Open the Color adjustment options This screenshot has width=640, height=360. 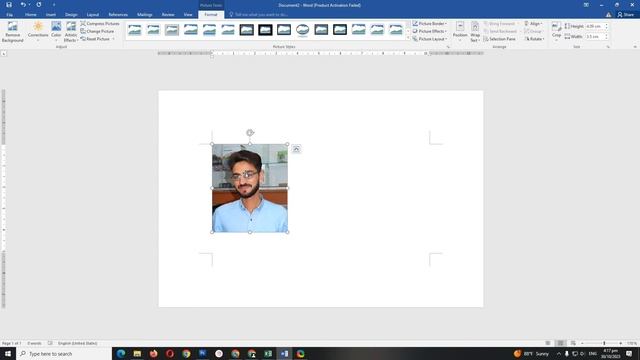coord(56,32)
